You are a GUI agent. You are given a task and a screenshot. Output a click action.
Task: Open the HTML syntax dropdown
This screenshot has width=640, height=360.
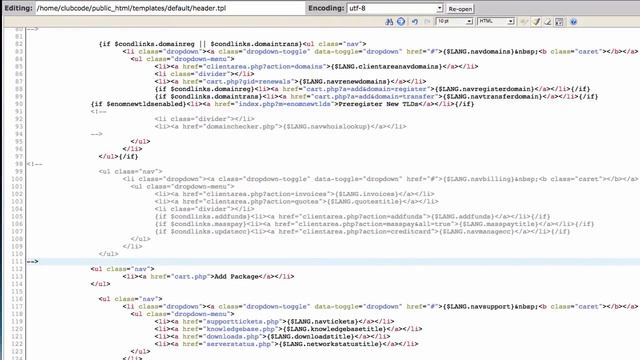click(x=496, y=21)
